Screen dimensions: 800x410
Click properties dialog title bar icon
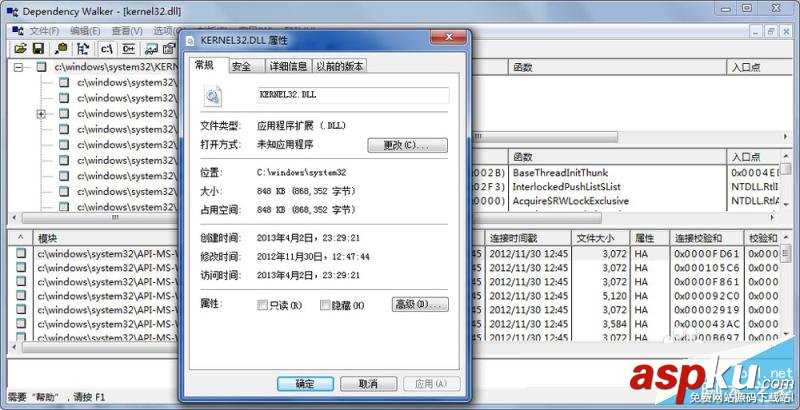pyautogui.click(x=190, y=40)
